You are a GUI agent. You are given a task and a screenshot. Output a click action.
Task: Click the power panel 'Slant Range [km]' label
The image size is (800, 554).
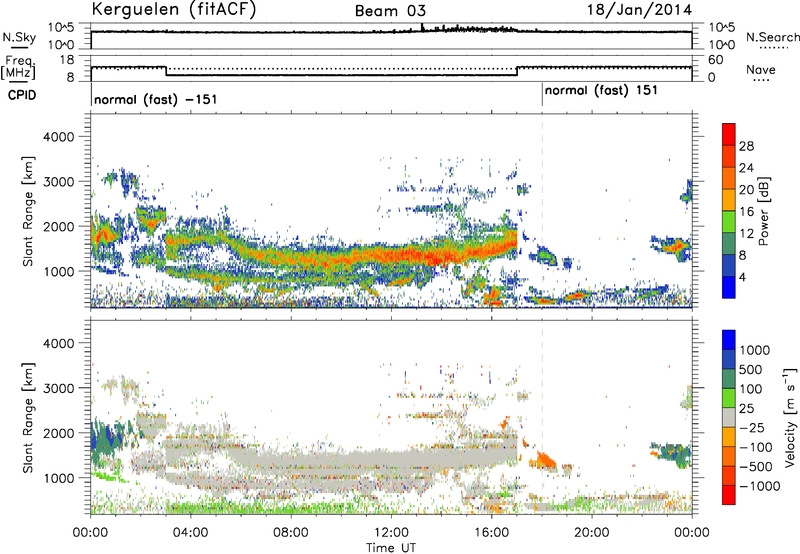point(28,211)
